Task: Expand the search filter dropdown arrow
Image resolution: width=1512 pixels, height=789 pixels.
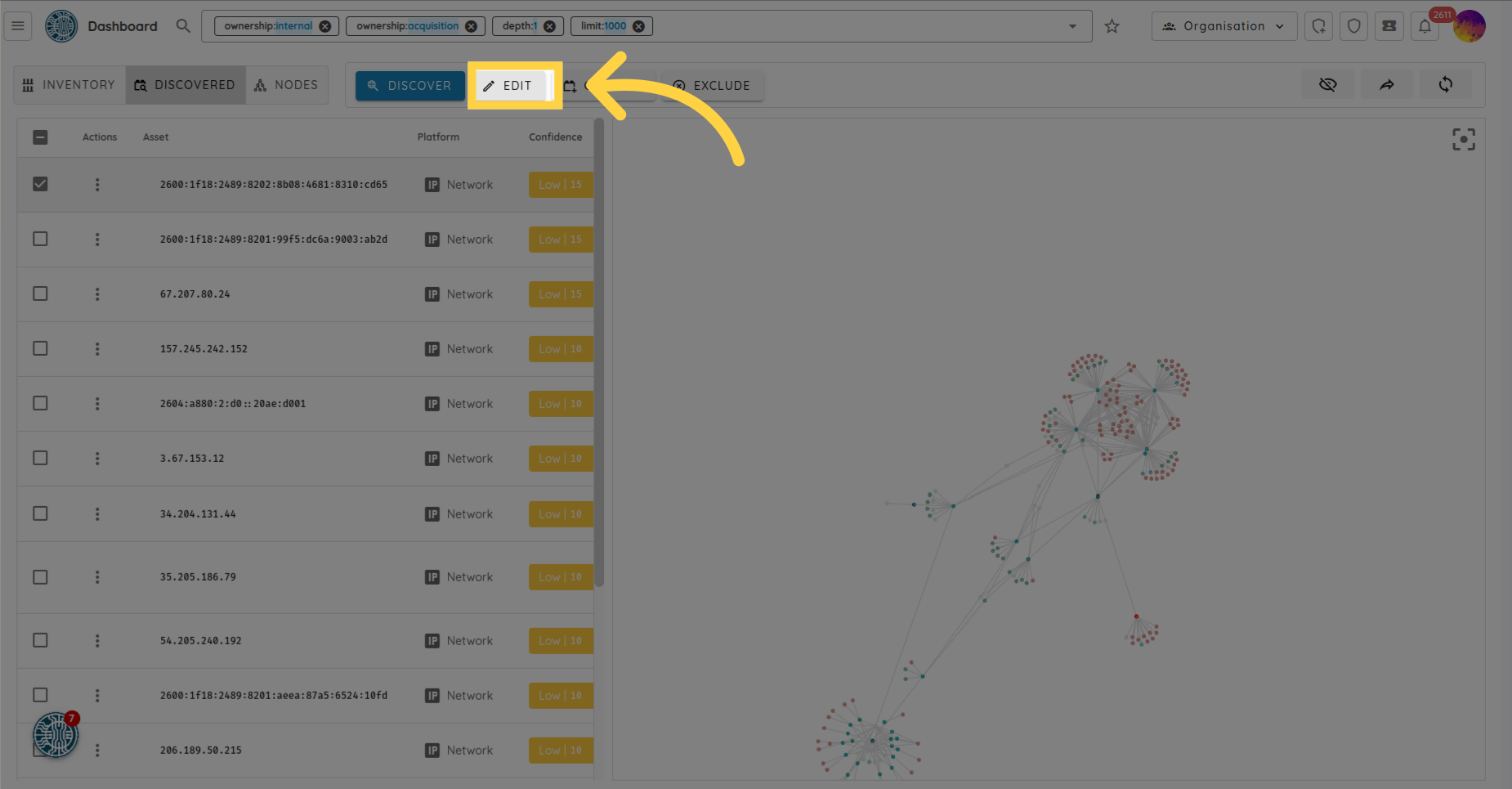Action: [1072, 26]
